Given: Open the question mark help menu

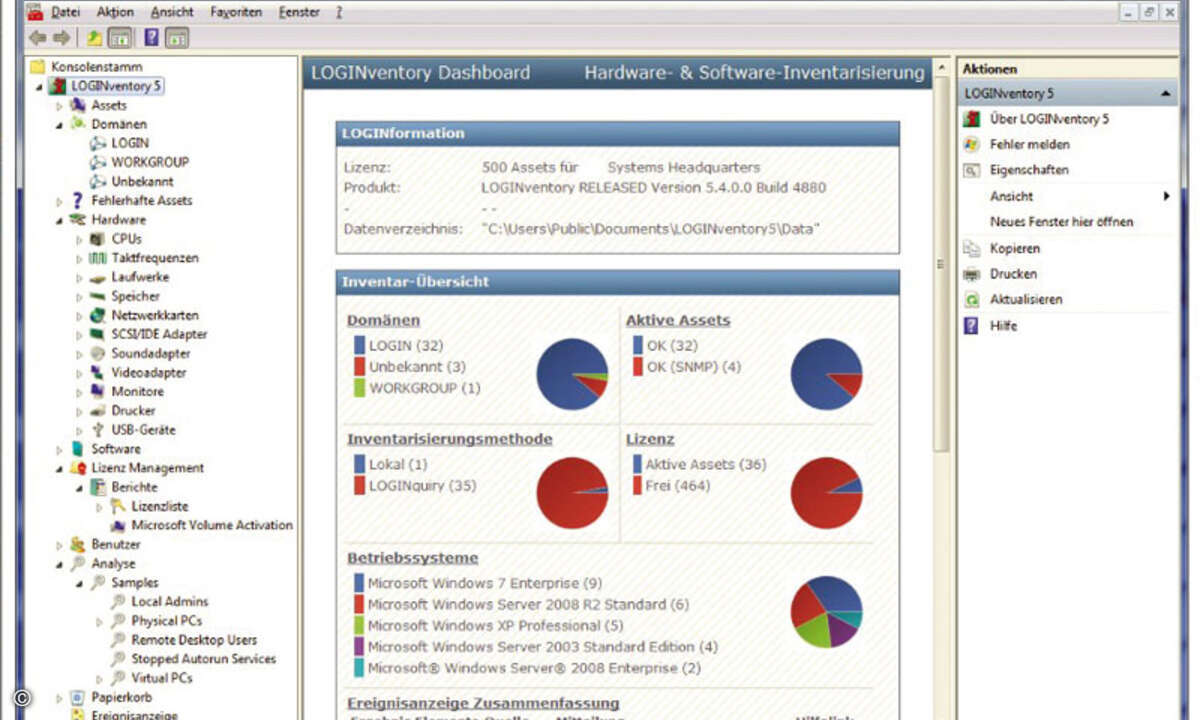Looking at the screenshot, I should (339, 12).
